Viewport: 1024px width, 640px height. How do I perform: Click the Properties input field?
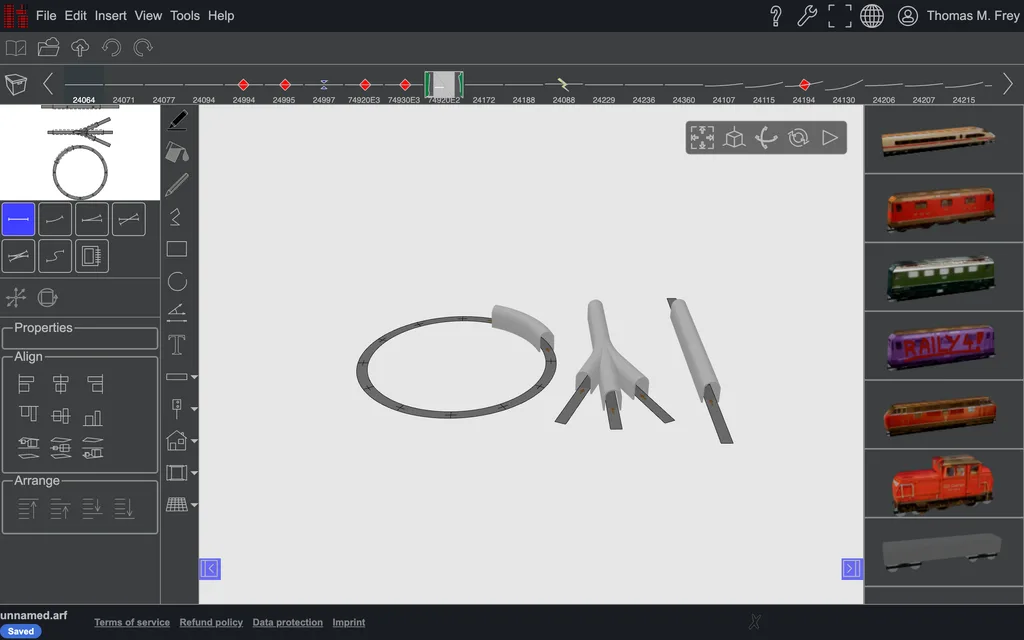[80, 338]
